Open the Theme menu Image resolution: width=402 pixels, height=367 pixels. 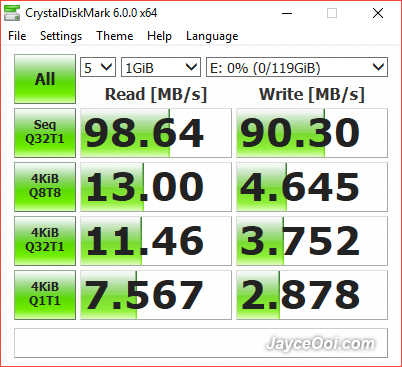pos(115,36)
